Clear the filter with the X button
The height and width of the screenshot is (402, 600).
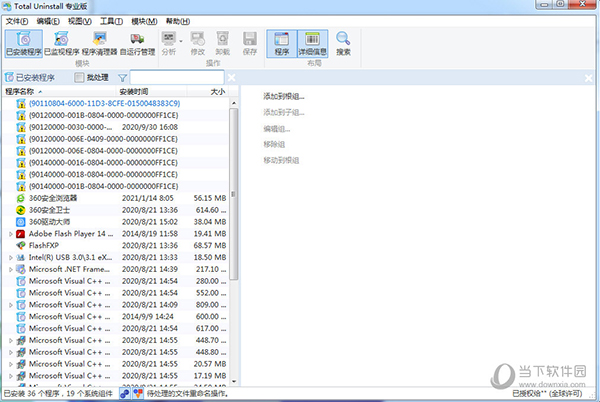[x=232, y=78]
